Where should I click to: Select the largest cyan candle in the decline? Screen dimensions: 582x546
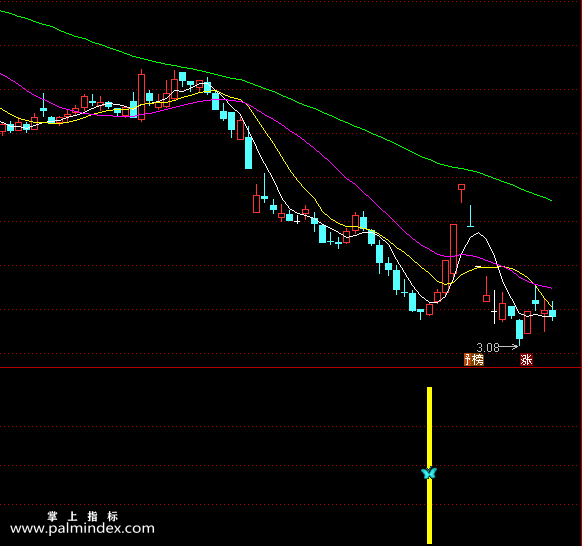248,153
